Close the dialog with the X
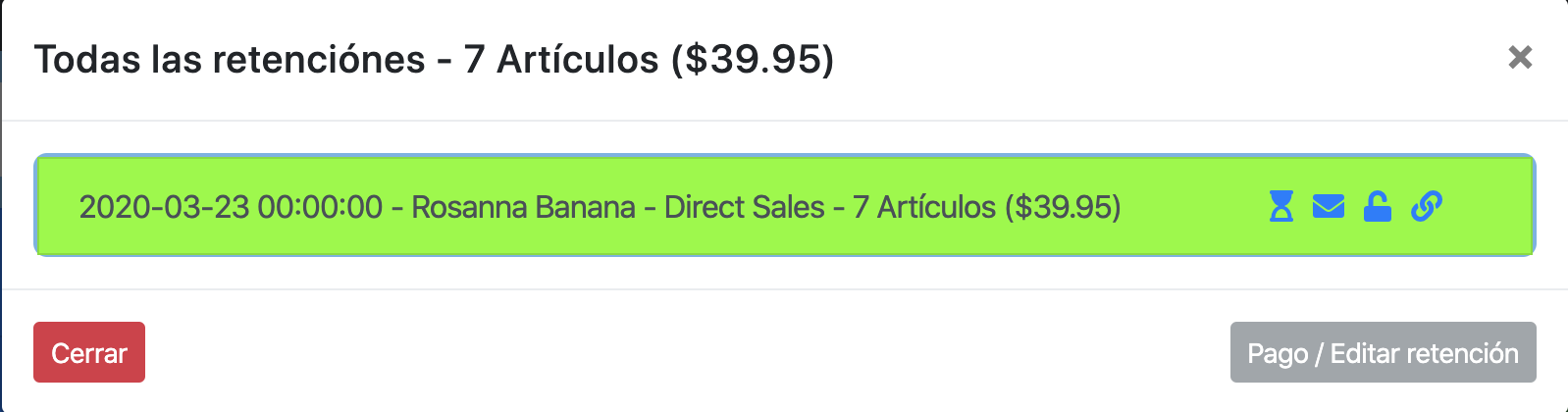This screenshot has height=412, width=1568. click(x=1520, y=58)
